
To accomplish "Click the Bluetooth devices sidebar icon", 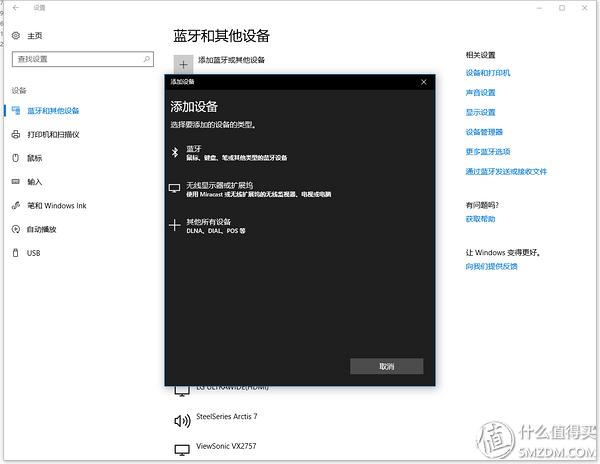I will click(16, 111).
